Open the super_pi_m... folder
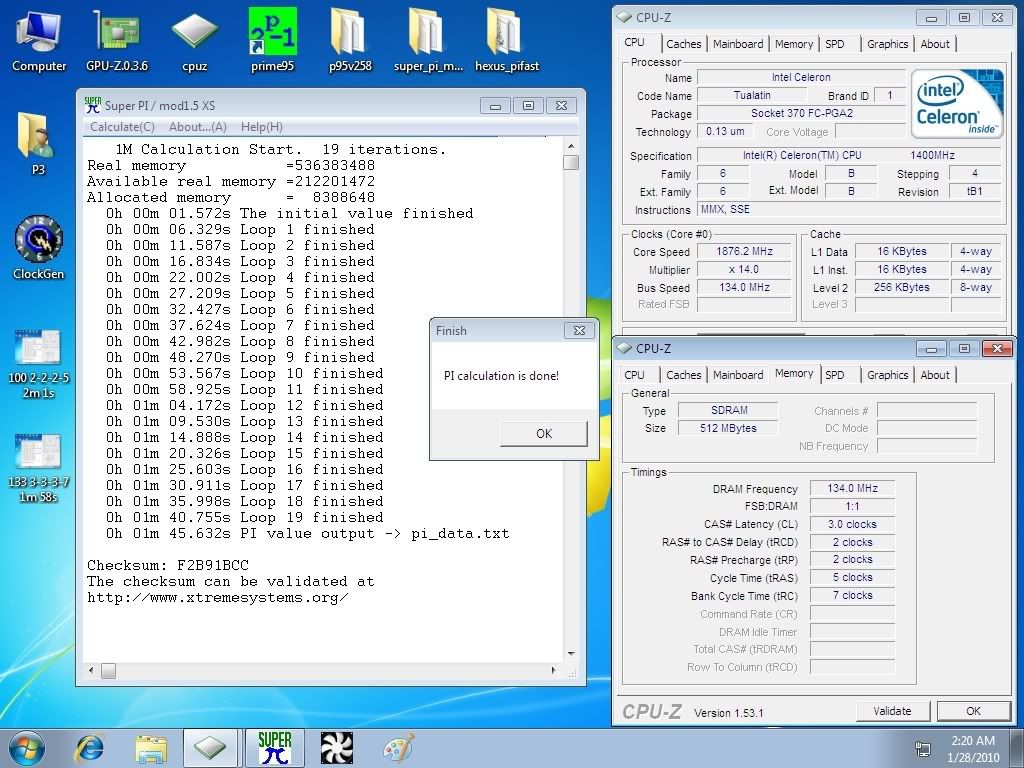 428,40
